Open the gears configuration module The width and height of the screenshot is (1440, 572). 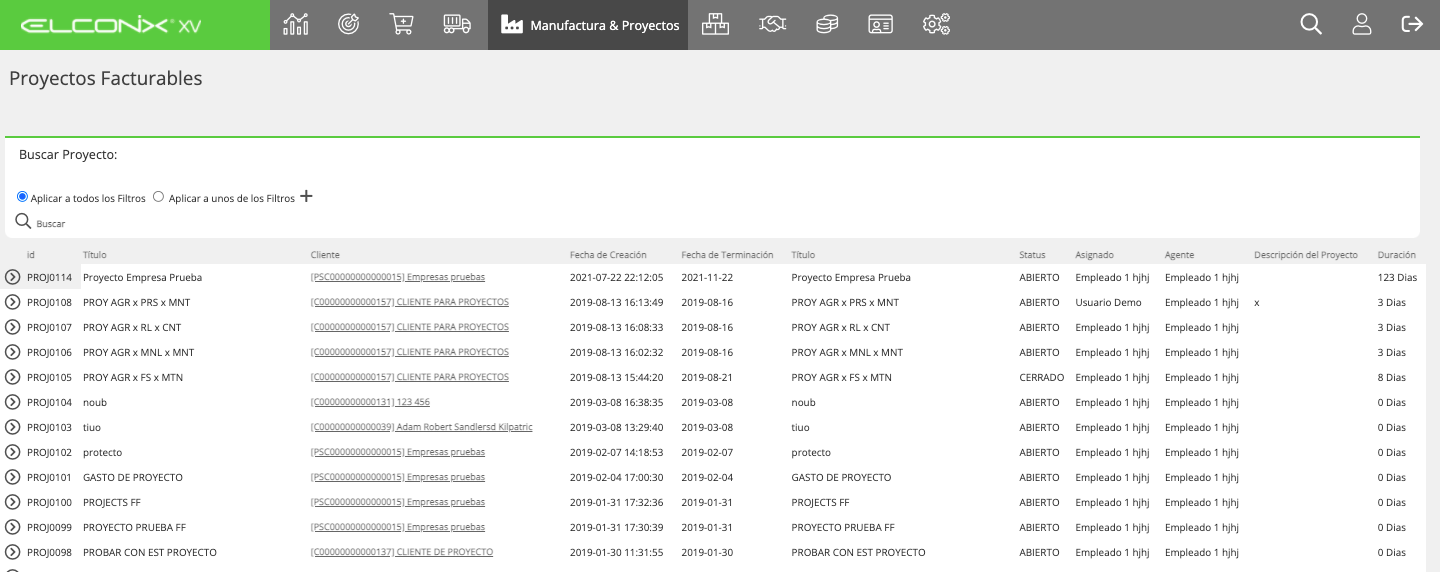coord(936,25)
